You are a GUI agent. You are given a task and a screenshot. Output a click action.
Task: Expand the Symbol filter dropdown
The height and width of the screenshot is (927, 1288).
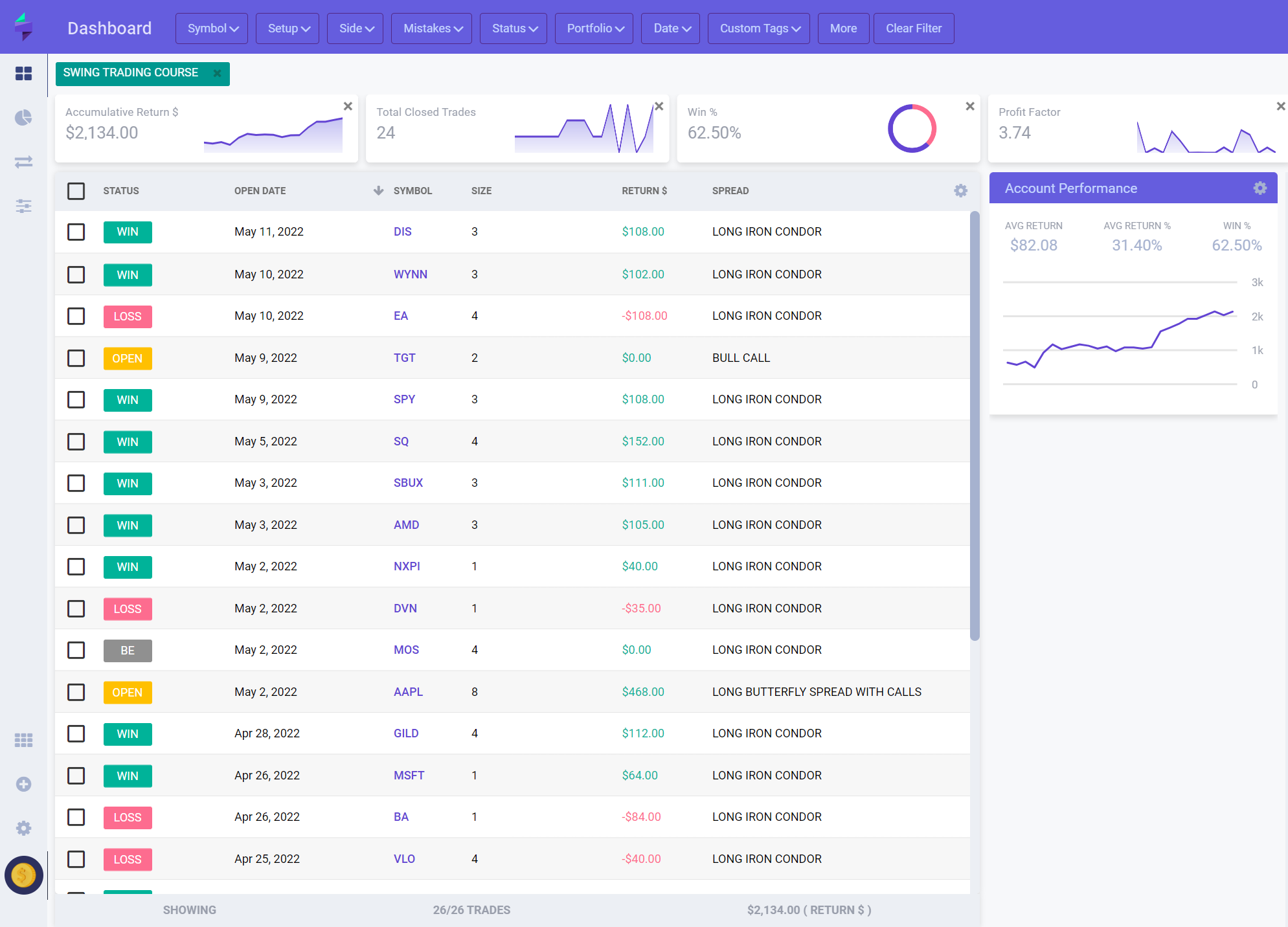pyautogui.click(x=212, y=28)
